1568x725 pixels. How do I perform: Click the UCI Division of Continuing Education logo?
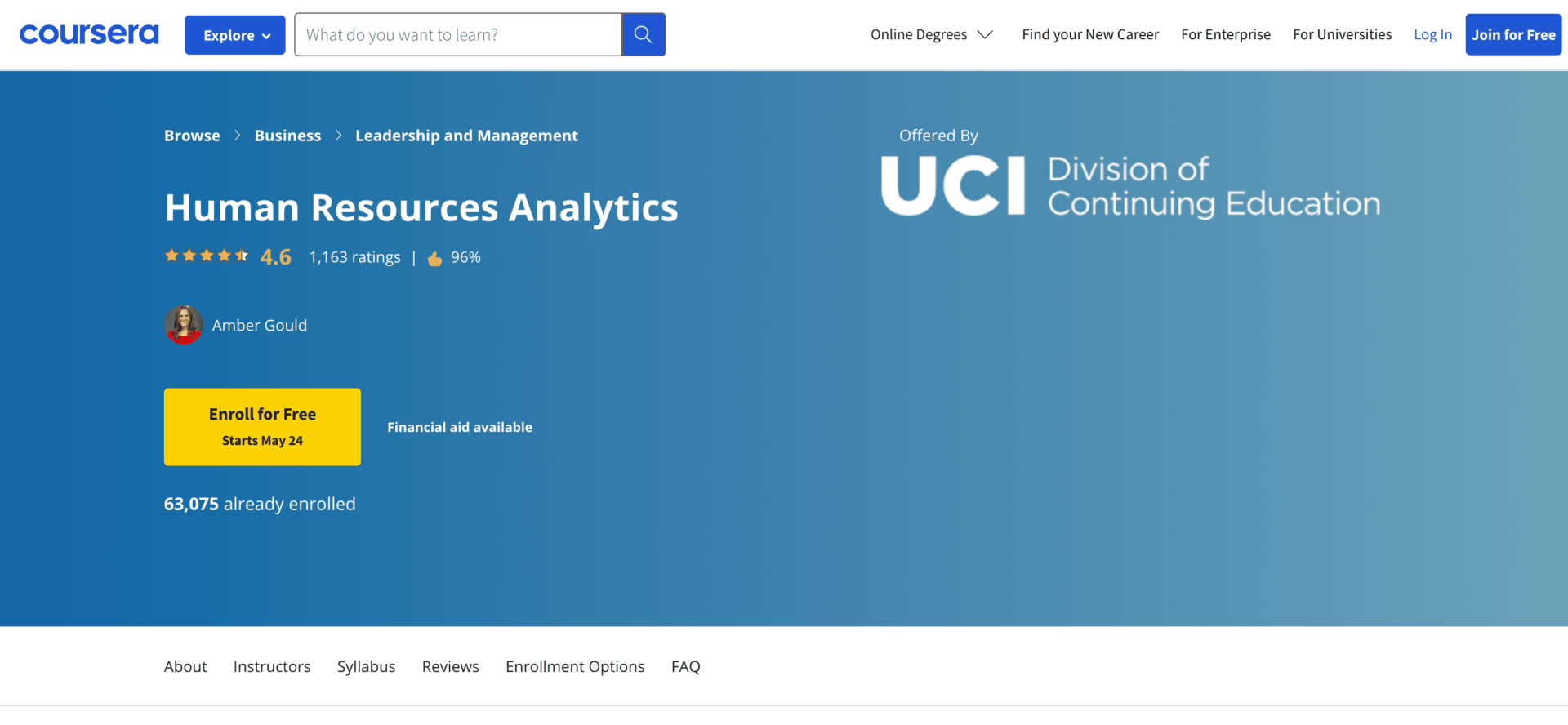[1130, 187]
